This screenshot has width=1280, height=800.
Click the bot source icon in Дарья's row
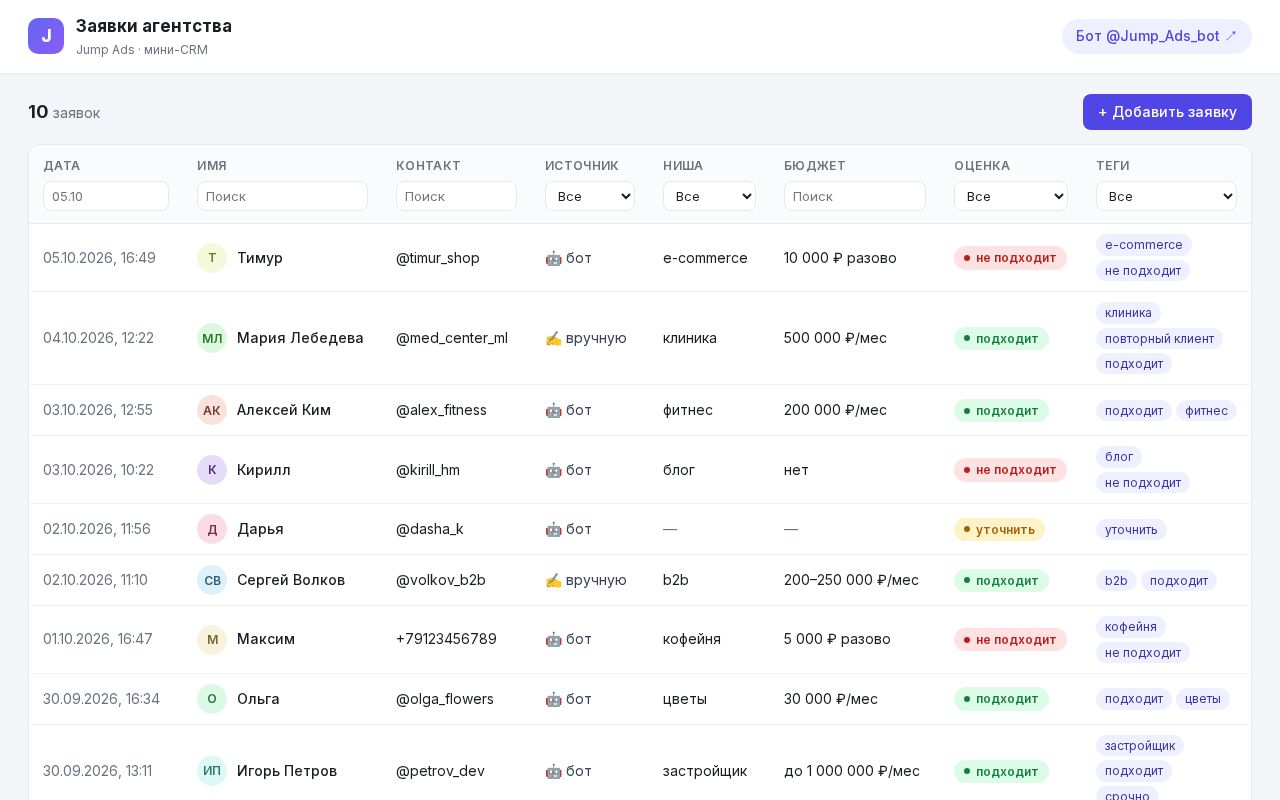pos(553,529)
